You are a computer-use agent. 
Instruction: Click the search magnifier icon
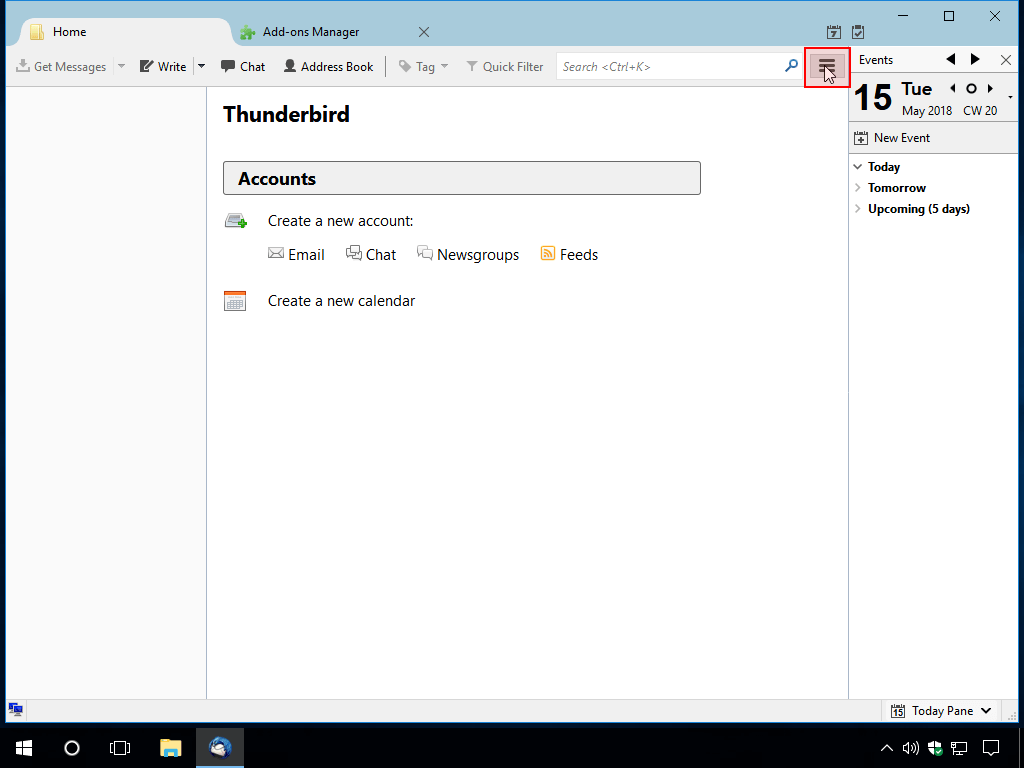791,67
